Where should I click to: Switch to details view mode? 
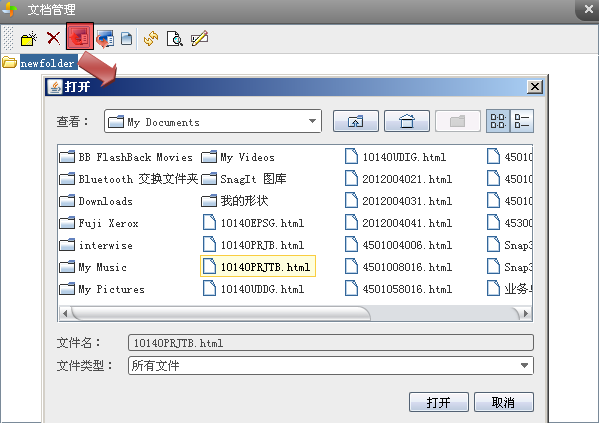(x=522, y=121)
